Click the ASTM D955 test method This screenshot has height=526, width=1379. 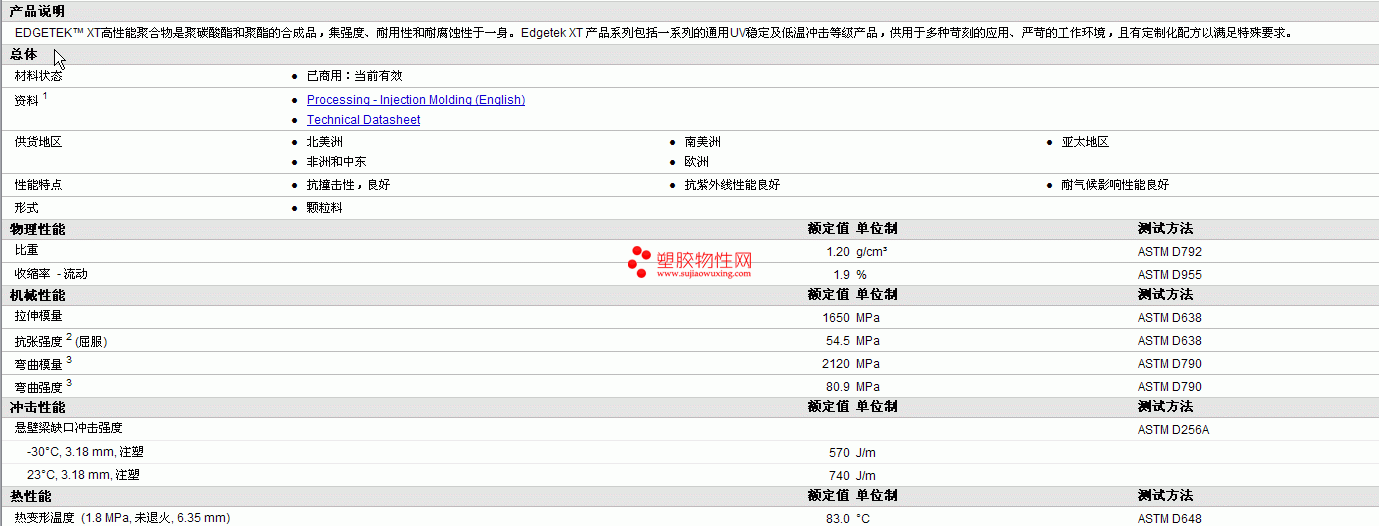1170,274
